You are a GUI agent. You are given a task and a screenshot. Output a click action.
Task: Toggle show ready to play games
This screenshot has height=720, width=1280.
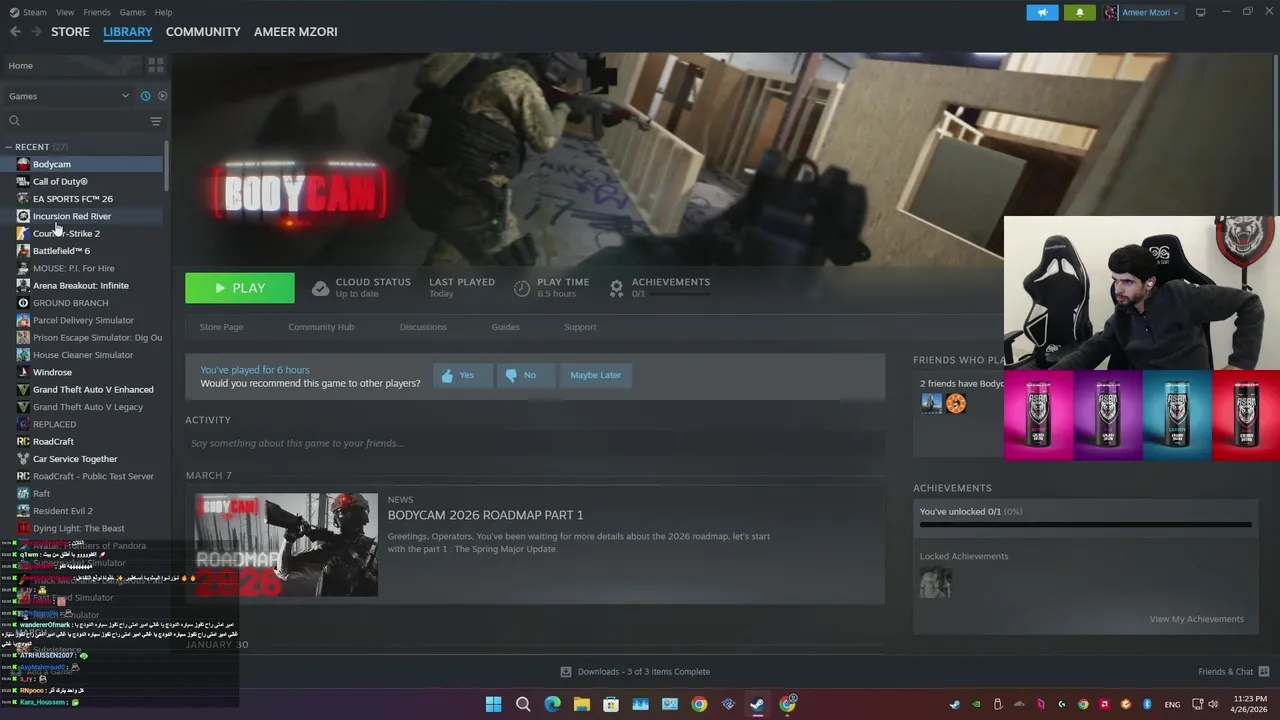(x=162, y=96)
